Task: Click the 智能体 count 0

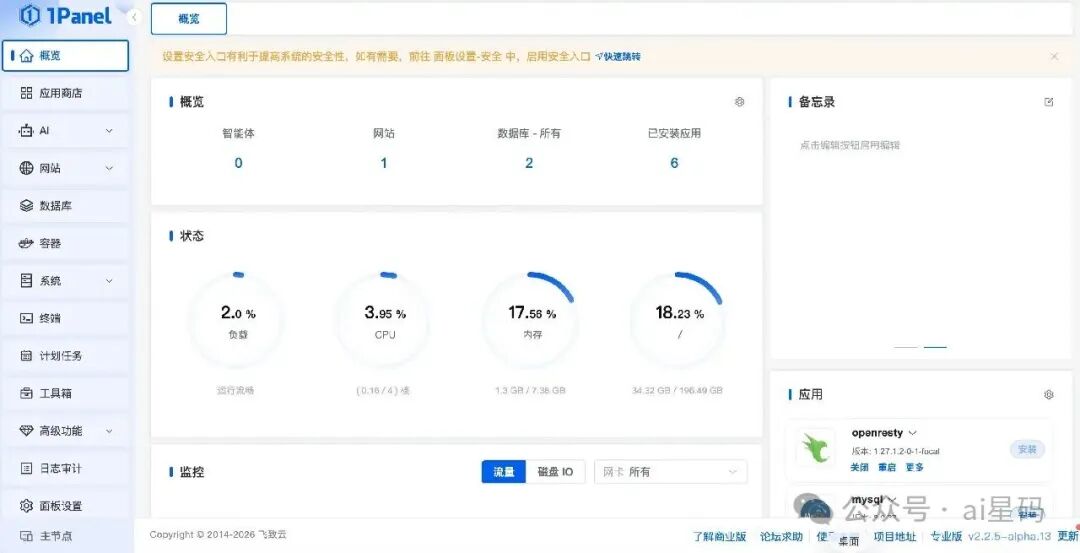Action: click(238, 163)
